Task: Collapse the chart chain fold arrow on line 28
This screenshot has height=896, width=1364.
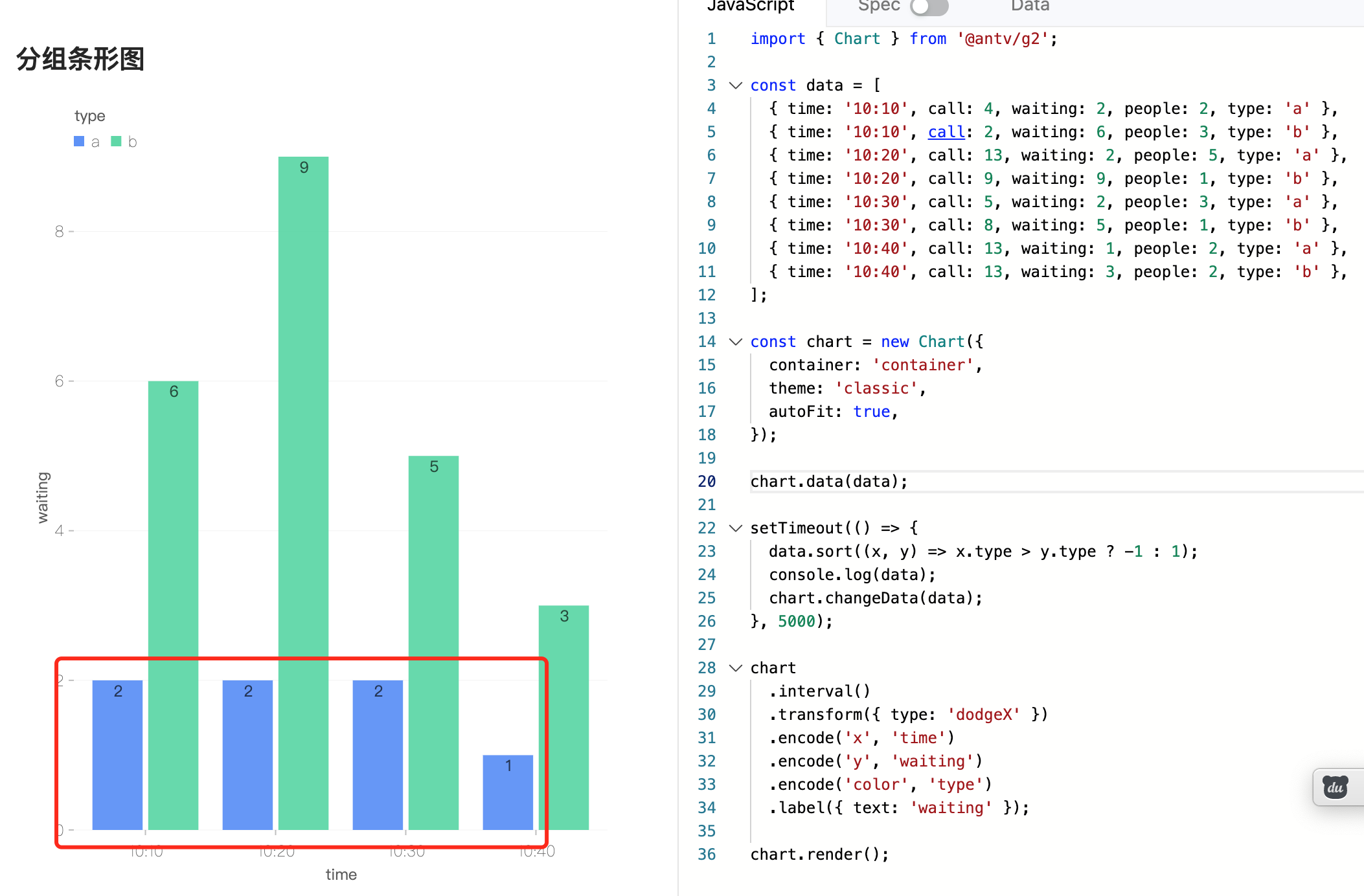Action: [735, 668]
